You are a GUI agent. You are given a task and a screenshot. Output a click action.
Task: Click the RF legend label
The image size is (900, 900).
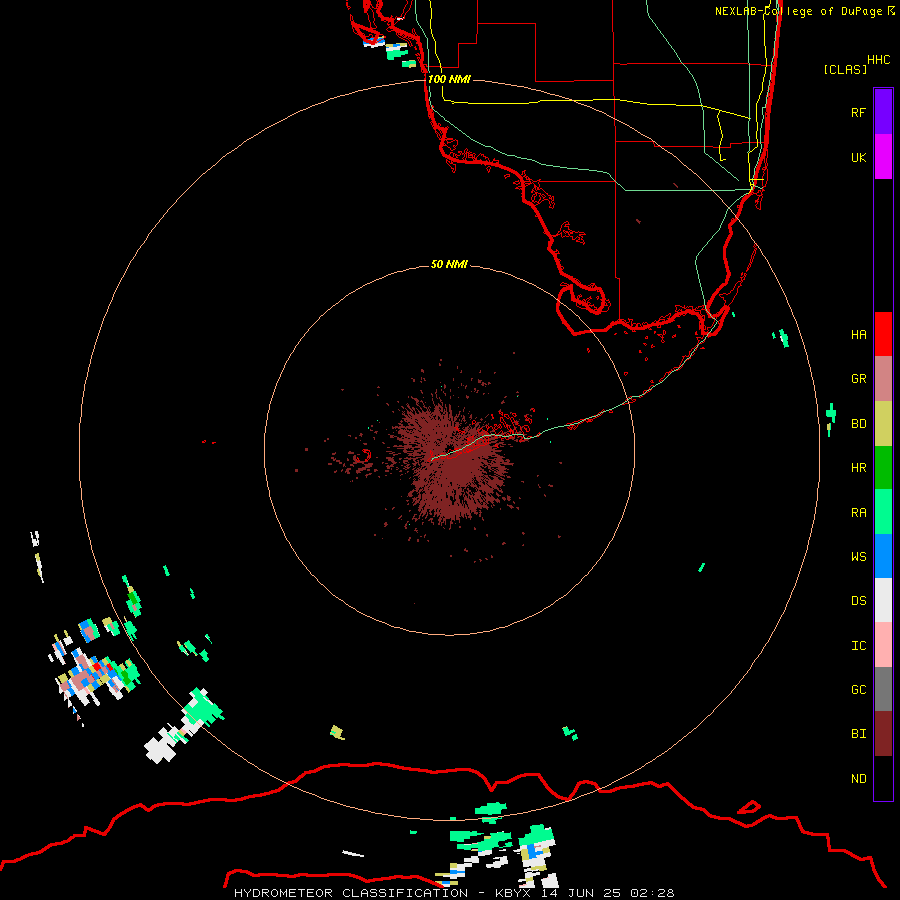[x=858, y=112]
